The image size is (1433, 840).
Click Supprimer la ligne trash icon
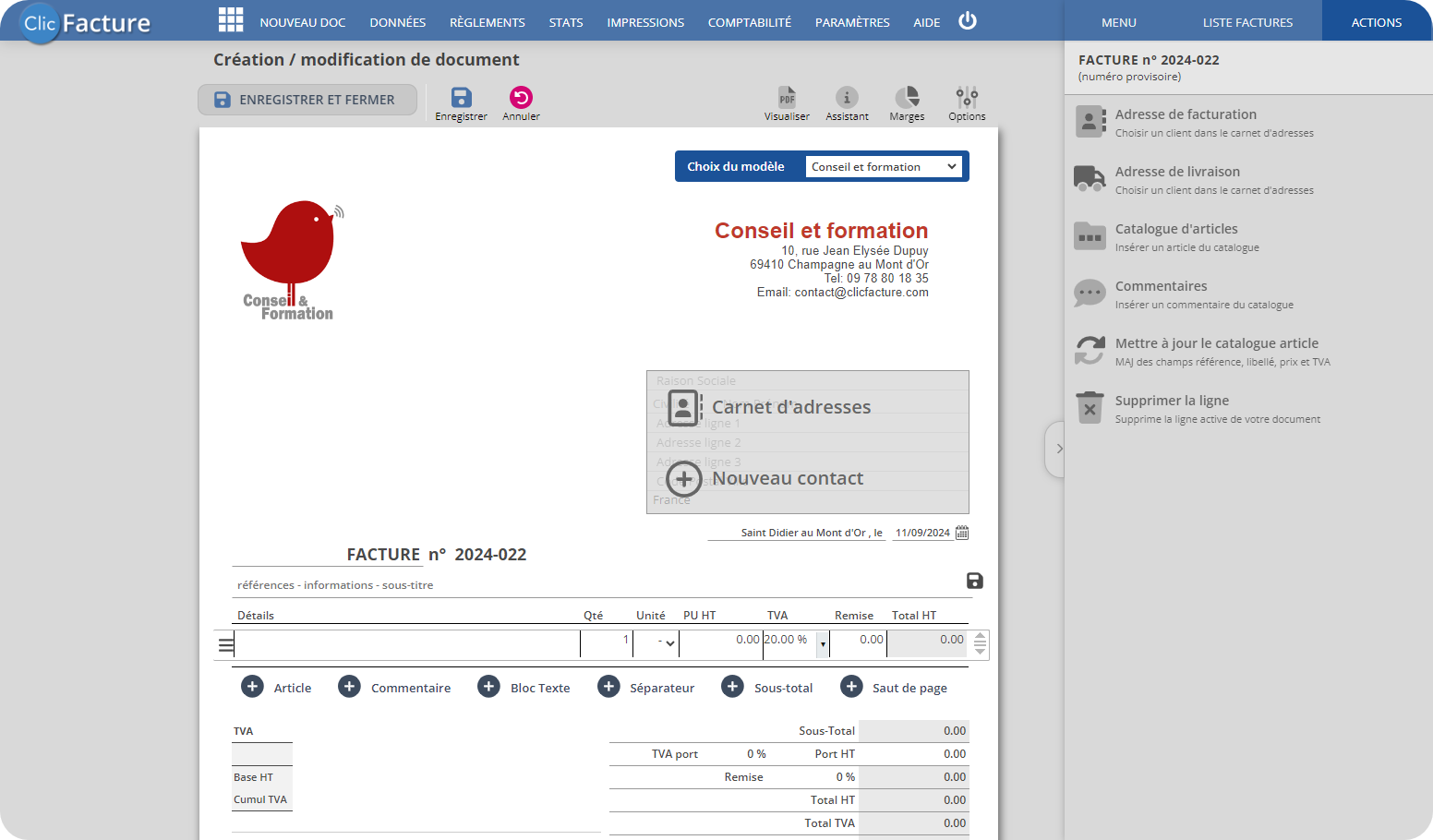[x=1090, y=407]
